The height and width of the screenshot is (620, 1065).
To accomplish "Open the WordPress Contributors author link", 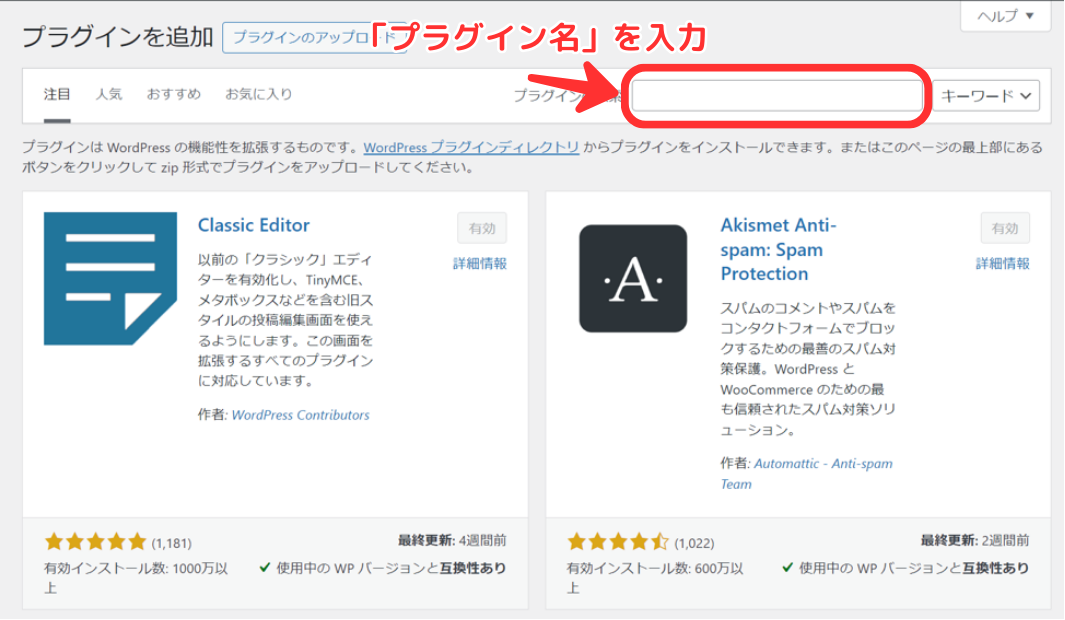I will pyautogui.click(x=300, y=415).
